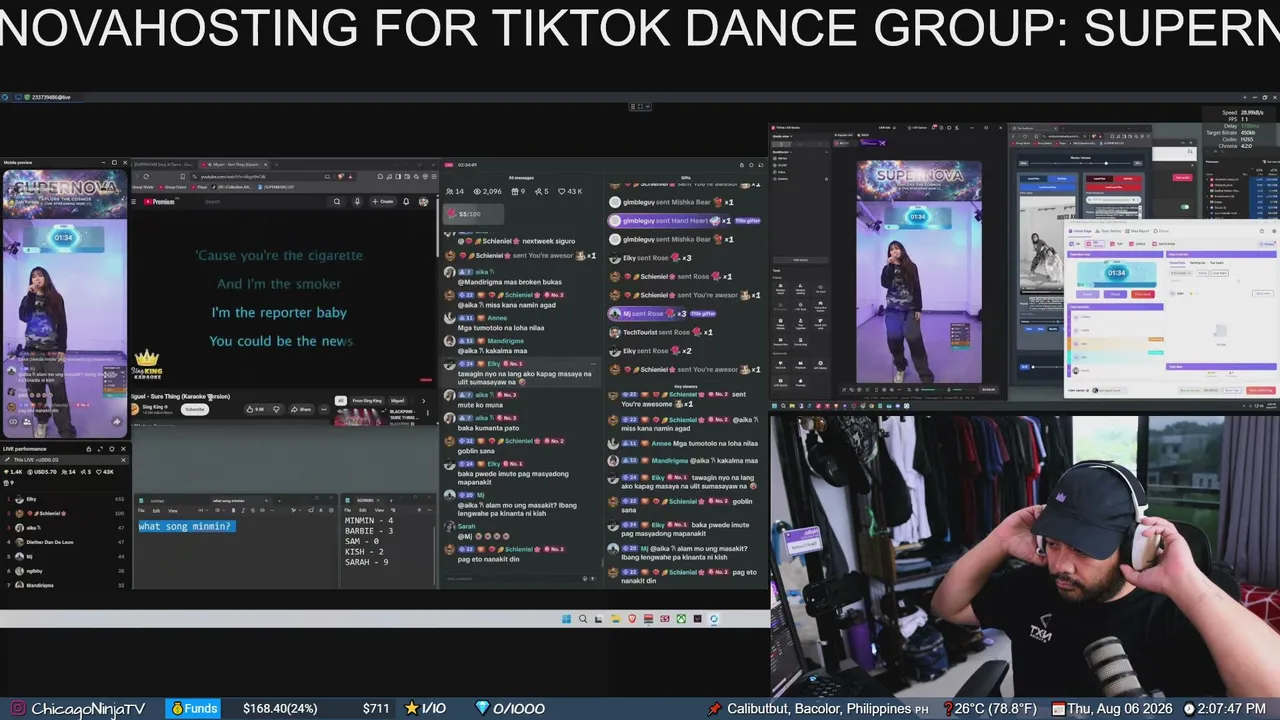Open Edit menu in the SCORERS Notepad

pos(362,510)
